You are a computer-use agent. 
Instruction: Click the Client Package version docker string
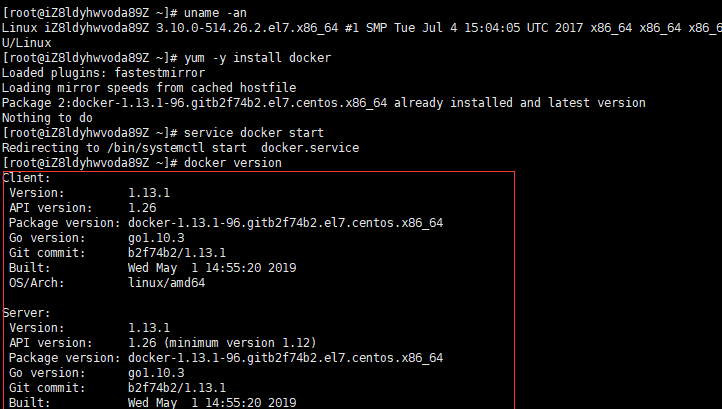(x=285, y=223)
